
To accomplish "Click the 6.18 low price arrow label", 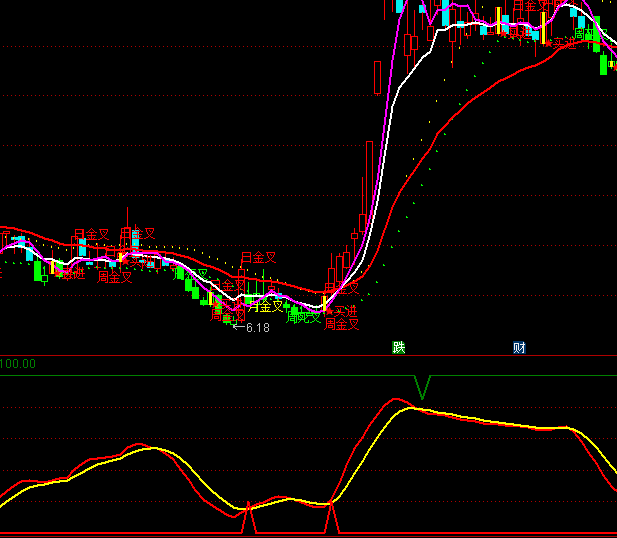I will pos(251,327).
